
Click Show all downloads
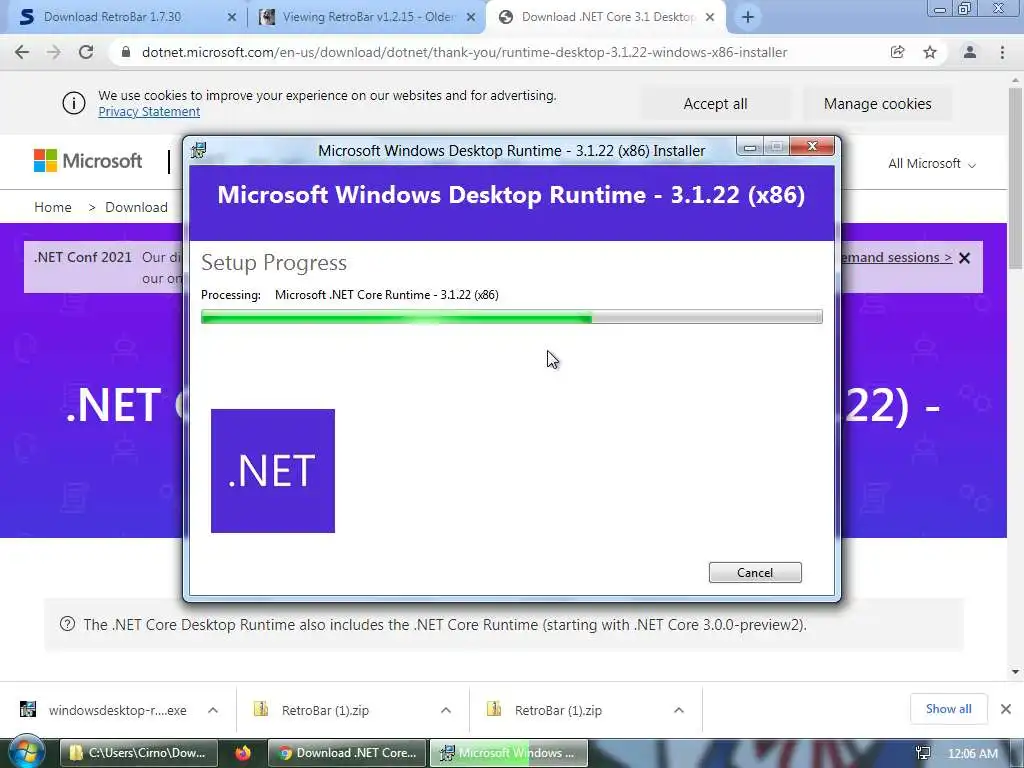click(948, 709)
